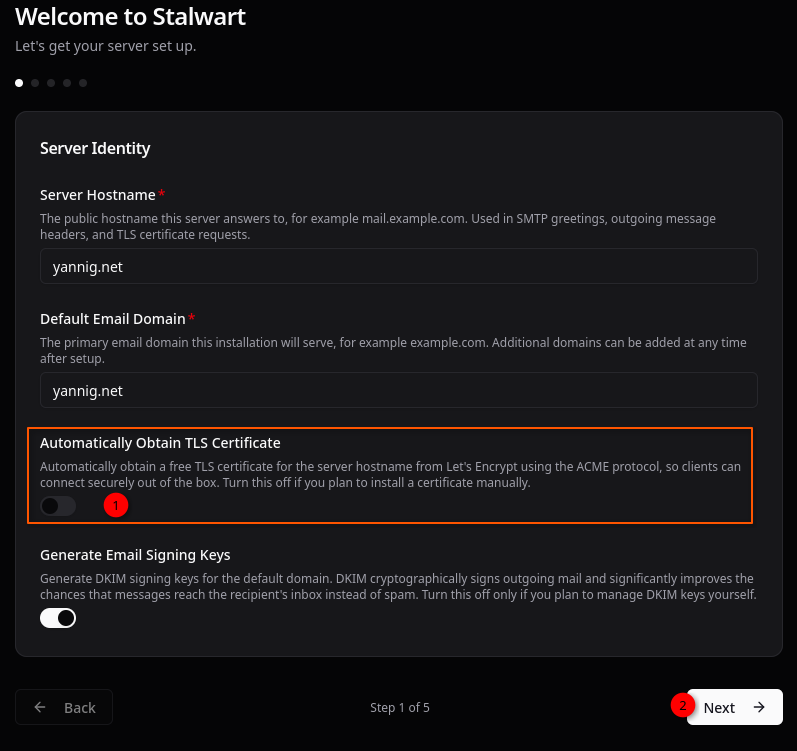Click the Server Identity section heading
Image resolution: width=797 pixels, height=751 pixels.
95,148
